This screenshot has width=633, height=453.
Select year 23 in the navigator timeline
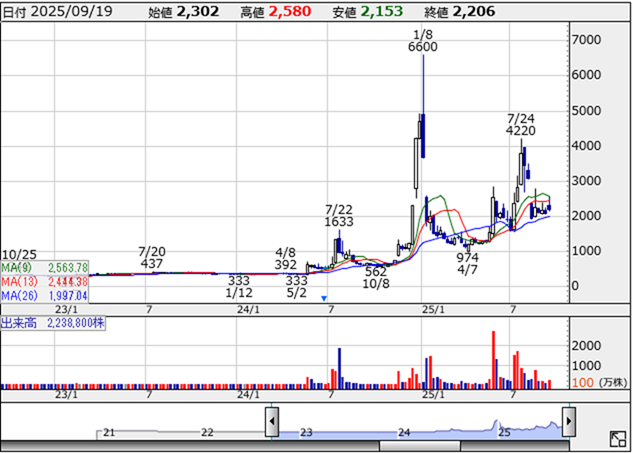coord(306,432)
